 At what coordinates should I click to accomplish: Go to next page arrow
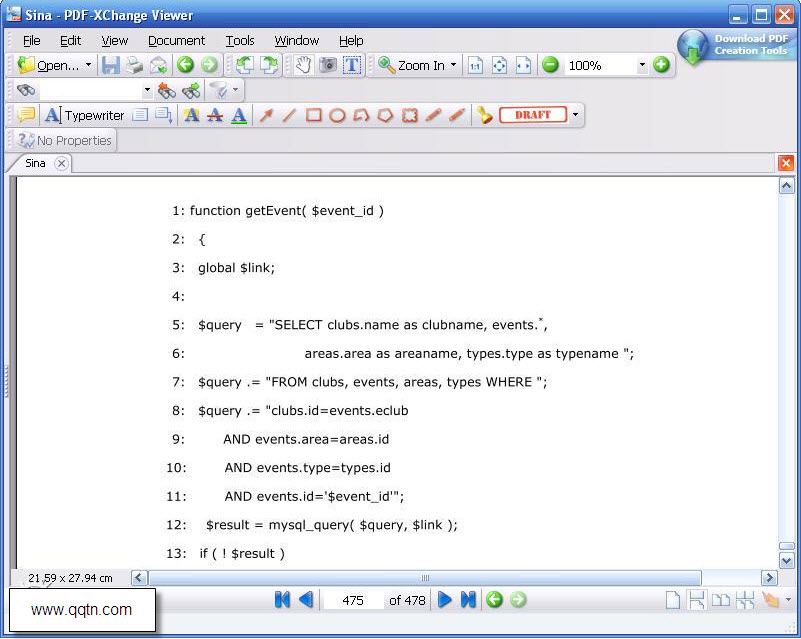point(444,600)
